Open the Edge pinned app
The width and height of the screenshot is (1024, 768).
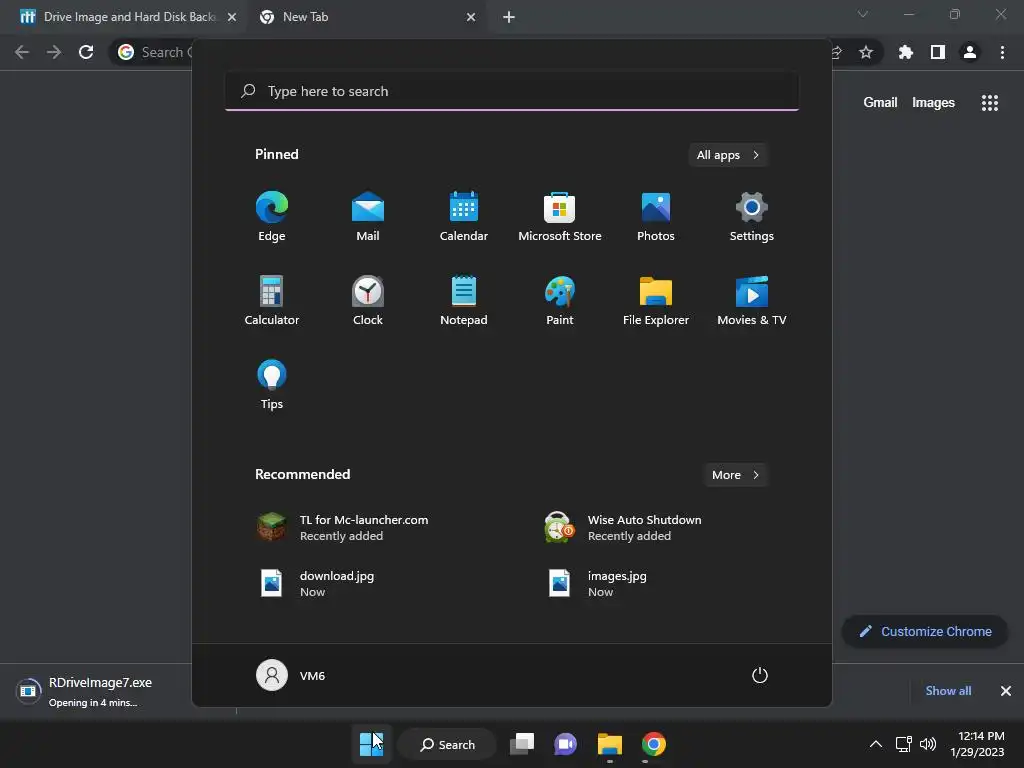[272, 217]
